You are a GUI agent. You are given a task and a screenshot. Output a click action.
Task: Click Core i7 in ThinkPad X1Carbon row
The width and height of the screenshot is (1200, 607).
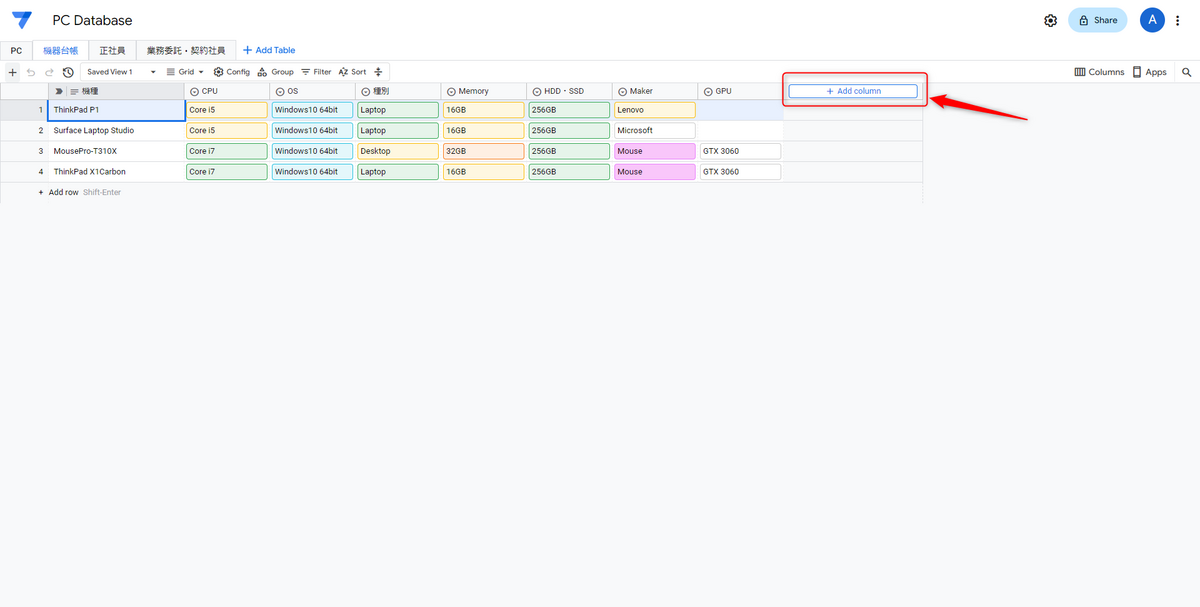[227, 172]
